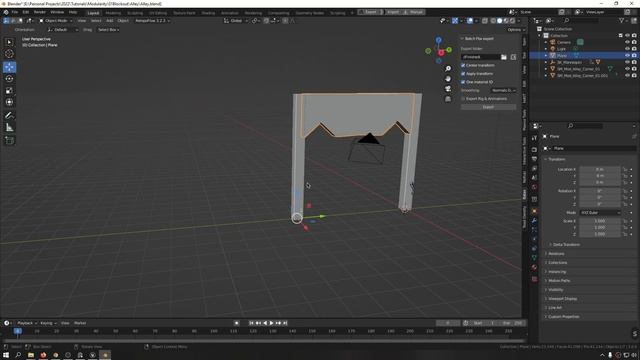Toggle Center transform checkbox

(463, 65)
